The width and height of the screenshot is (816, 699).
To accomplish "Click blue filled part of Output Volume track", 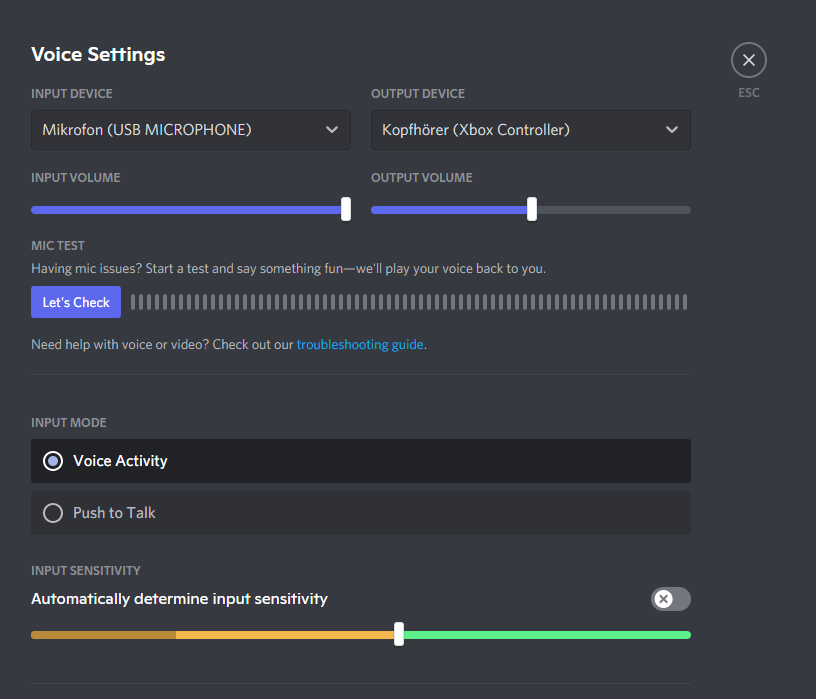I will (x=450, y=210).
